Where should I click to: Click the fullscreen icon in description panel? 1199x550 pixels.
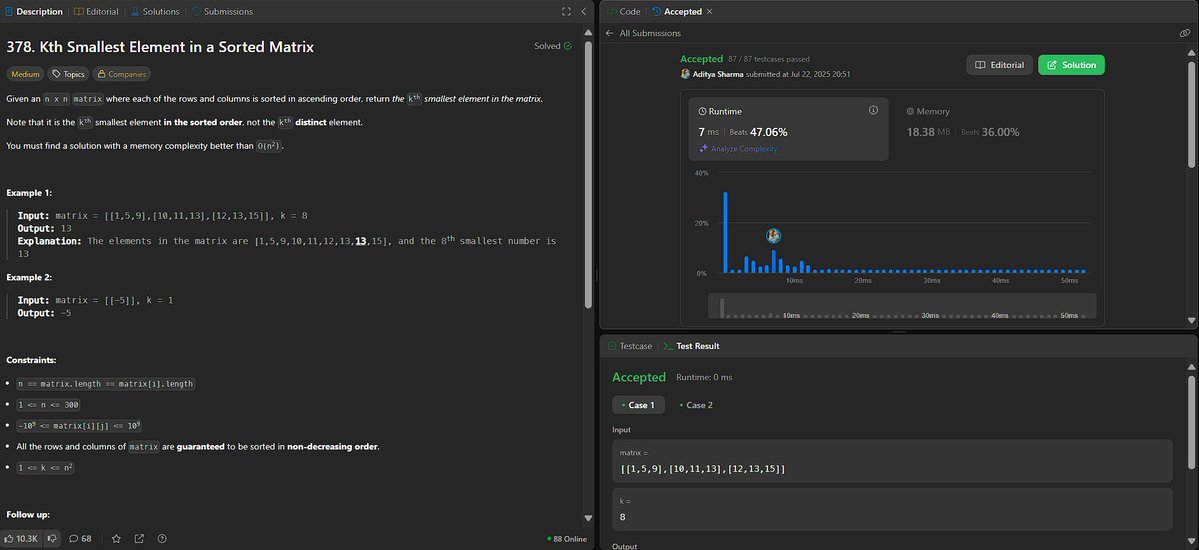[567, 11]
